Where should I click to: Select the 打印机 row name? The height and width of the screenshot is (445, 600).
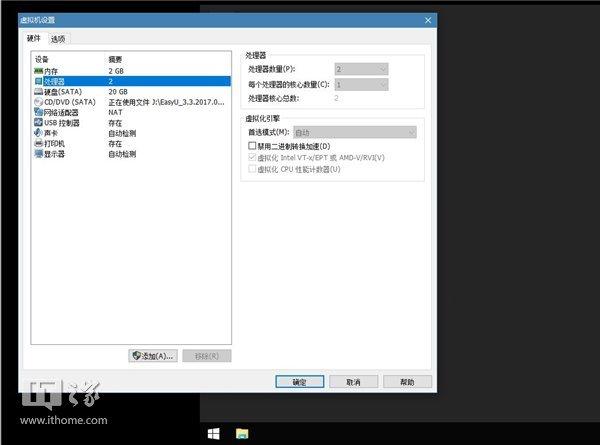[54, 144]
